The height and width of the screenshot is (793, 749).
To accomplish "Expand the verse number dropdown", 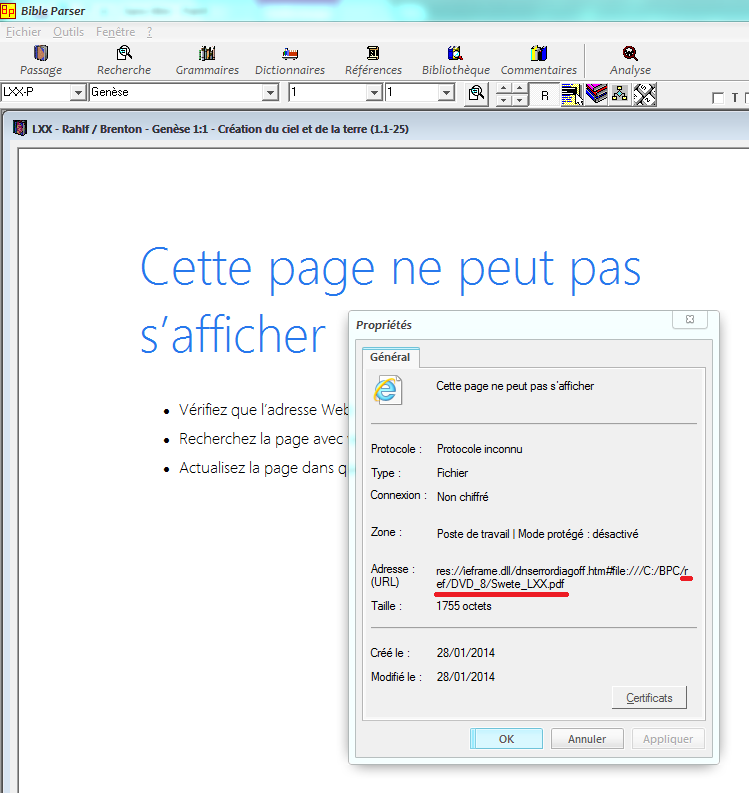I will click(x=446, y=93).
